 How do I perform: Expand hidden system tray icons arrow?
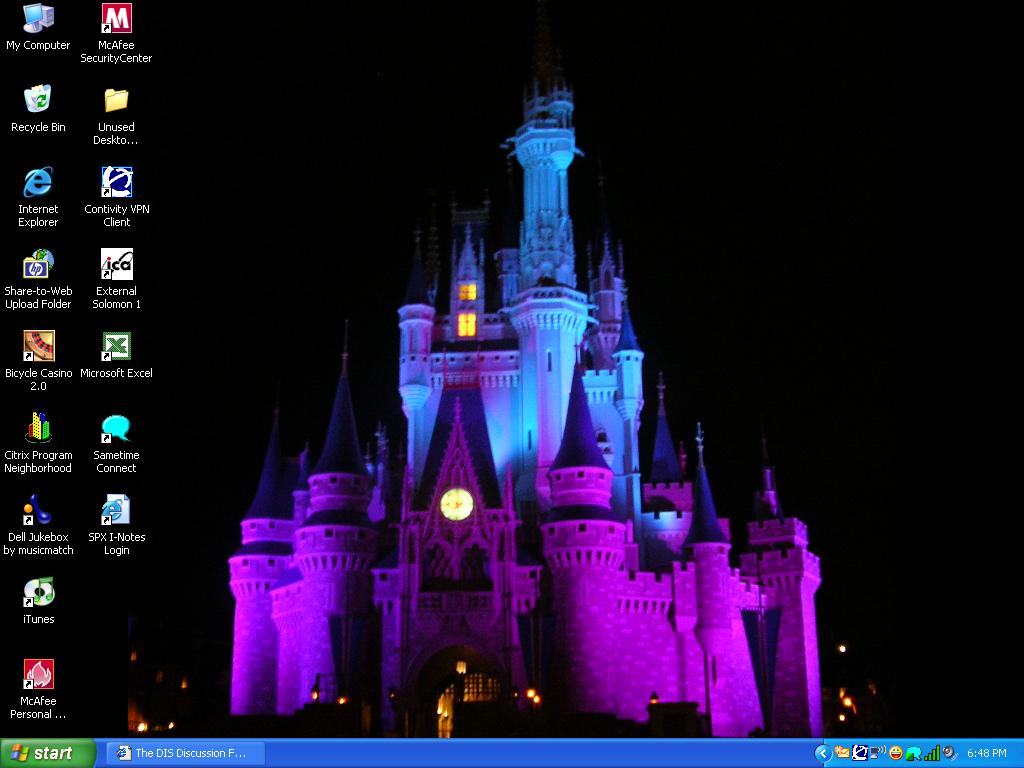823,754
